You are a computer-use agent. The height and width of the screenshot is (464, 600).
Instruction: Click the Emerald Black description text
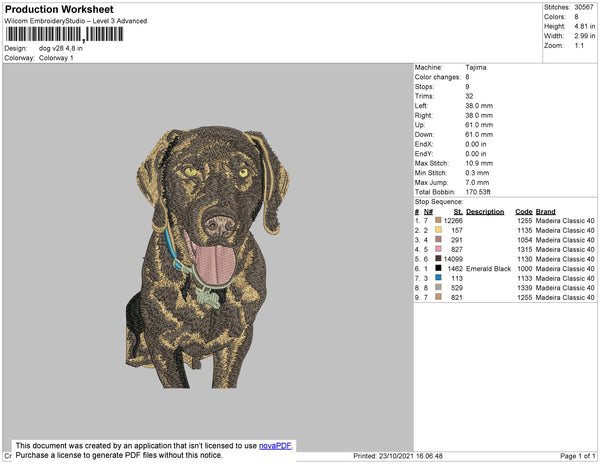tap(488, 269)
